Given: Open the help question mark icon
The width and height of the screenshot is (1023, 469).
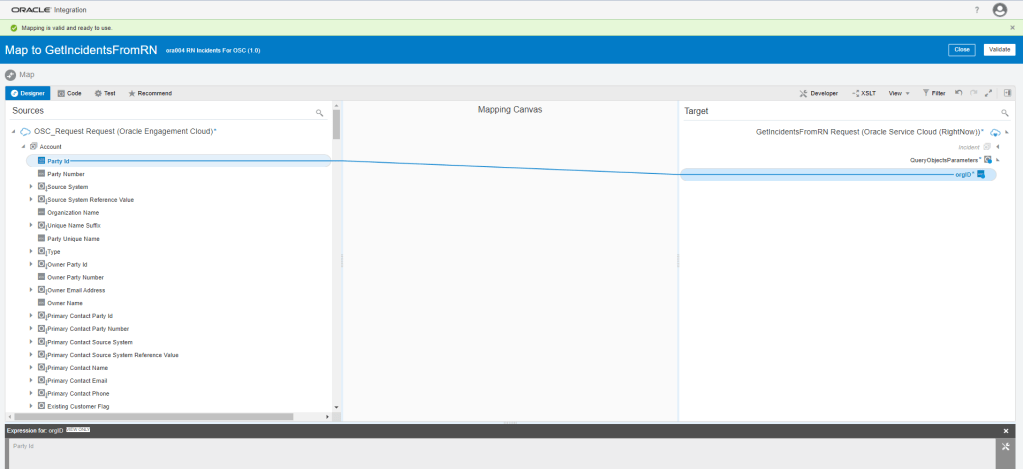Looking at the screenshot, I should pyautogui.click(x=976, y=10).
